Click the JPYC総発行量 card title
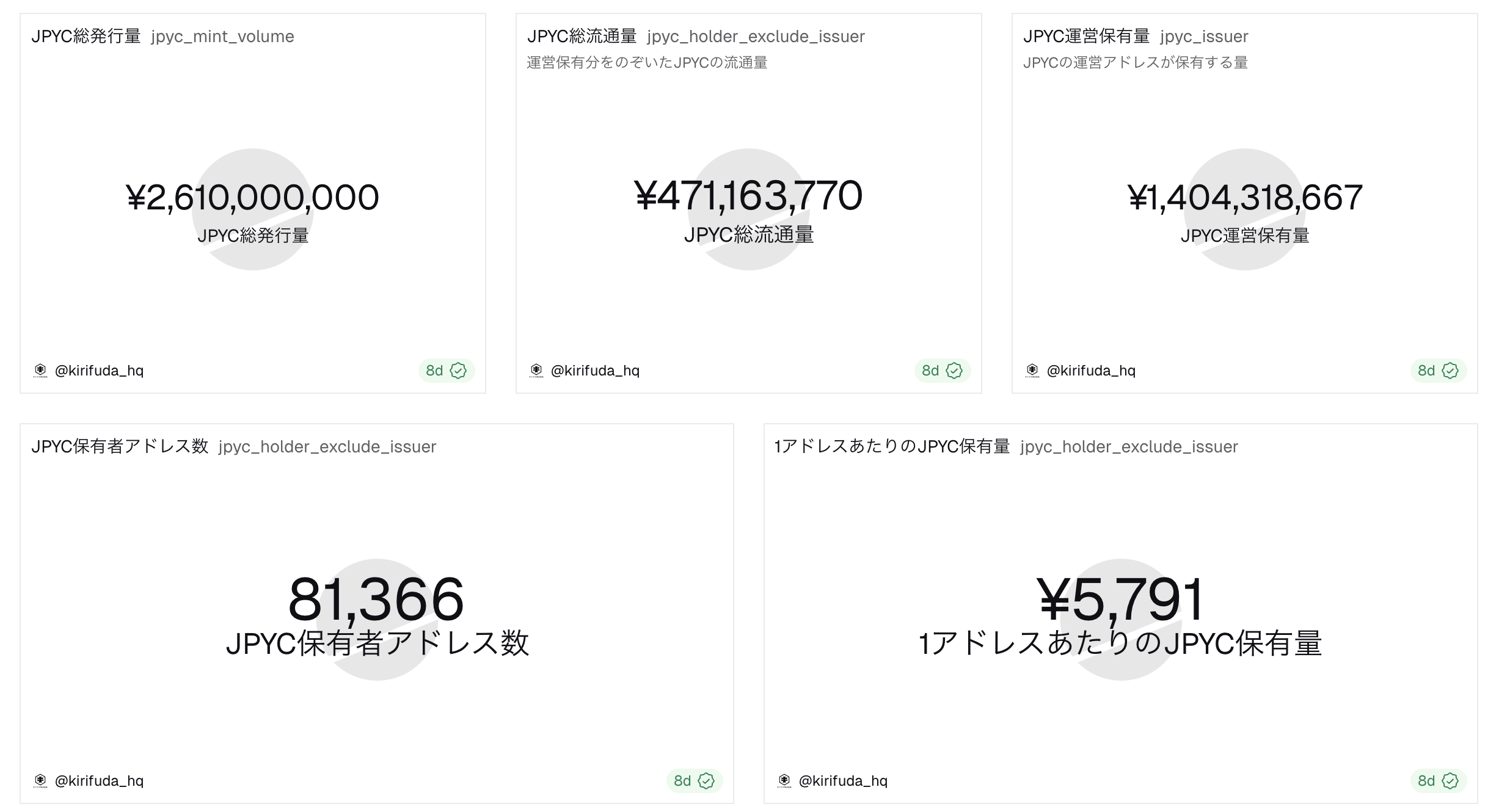Image resolution: width=1488 pixels, height=812 pixels. pos(86,37)
